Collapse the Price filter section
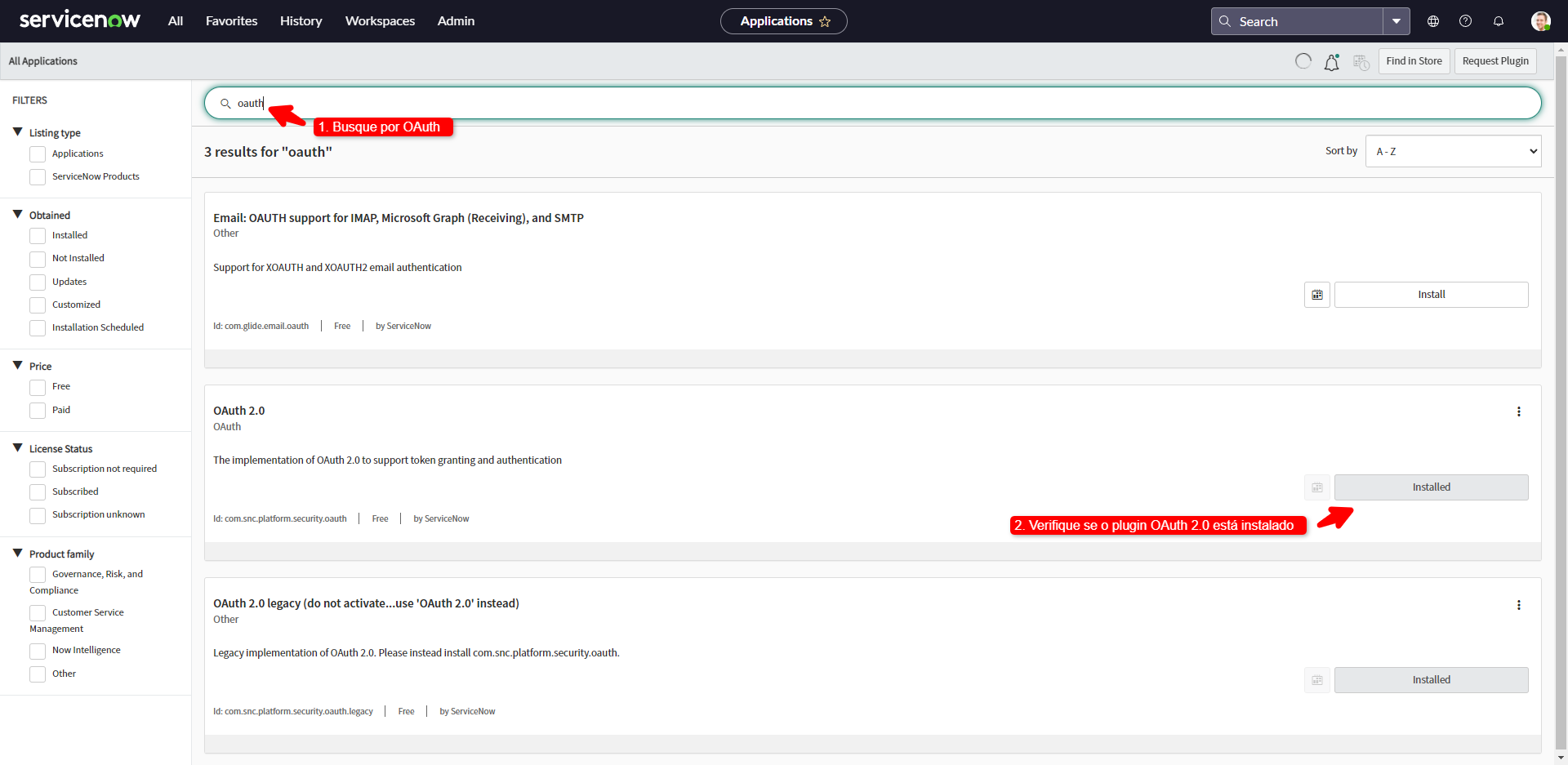Viewport: 1568px width, 765px height. point(17,366)
